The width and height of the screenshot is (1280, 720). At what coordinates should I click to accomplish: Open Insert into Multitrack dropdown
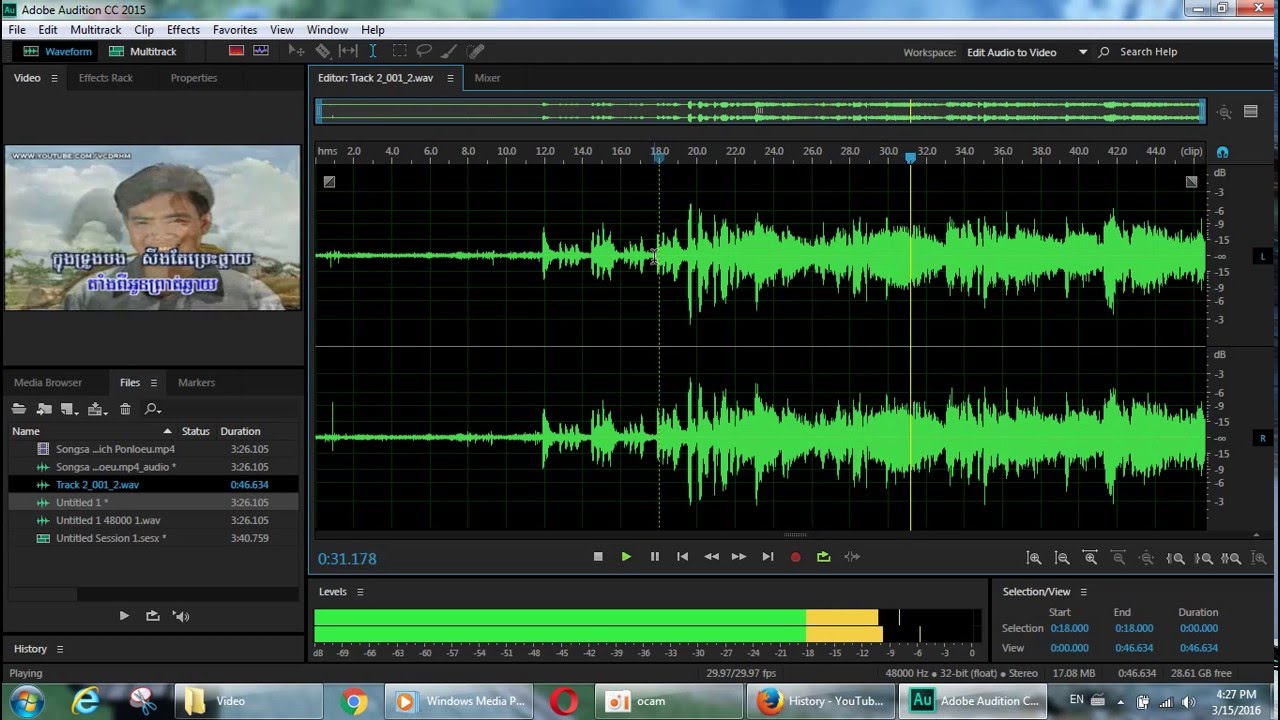click(97, 409)
